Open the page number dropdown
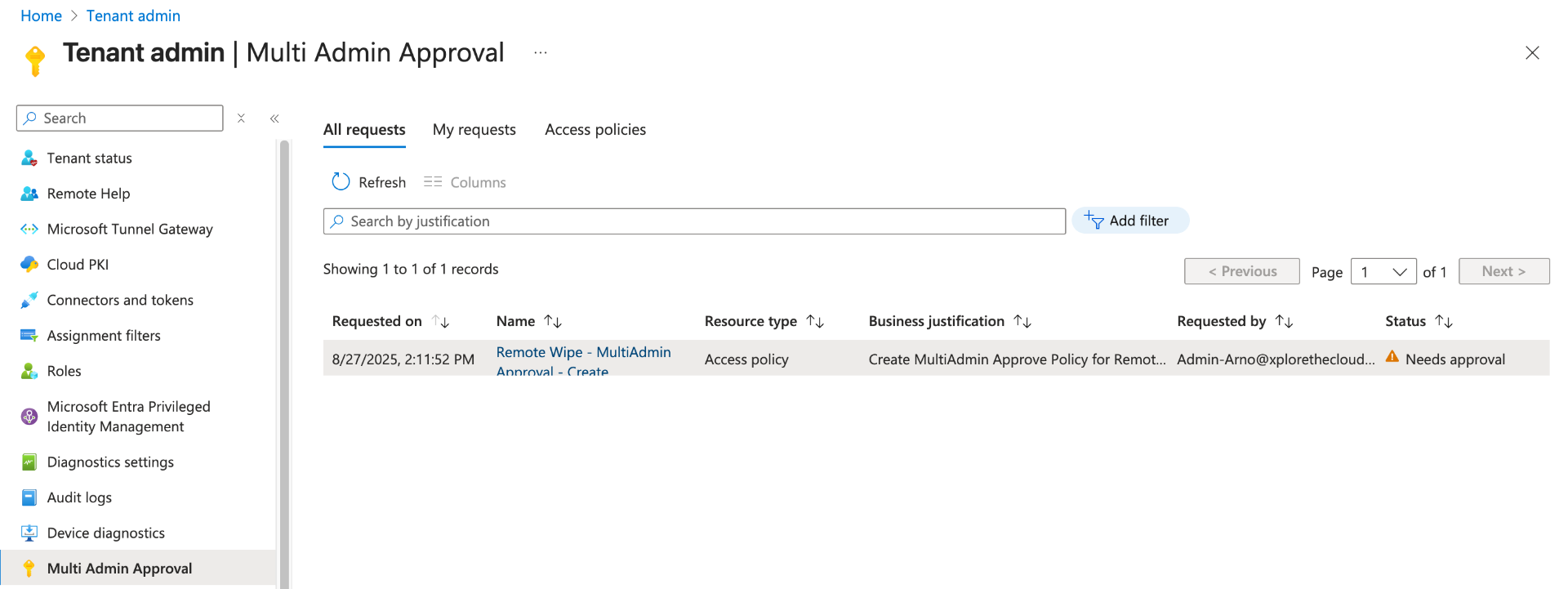1568x589 pixels. point(1383,272)
